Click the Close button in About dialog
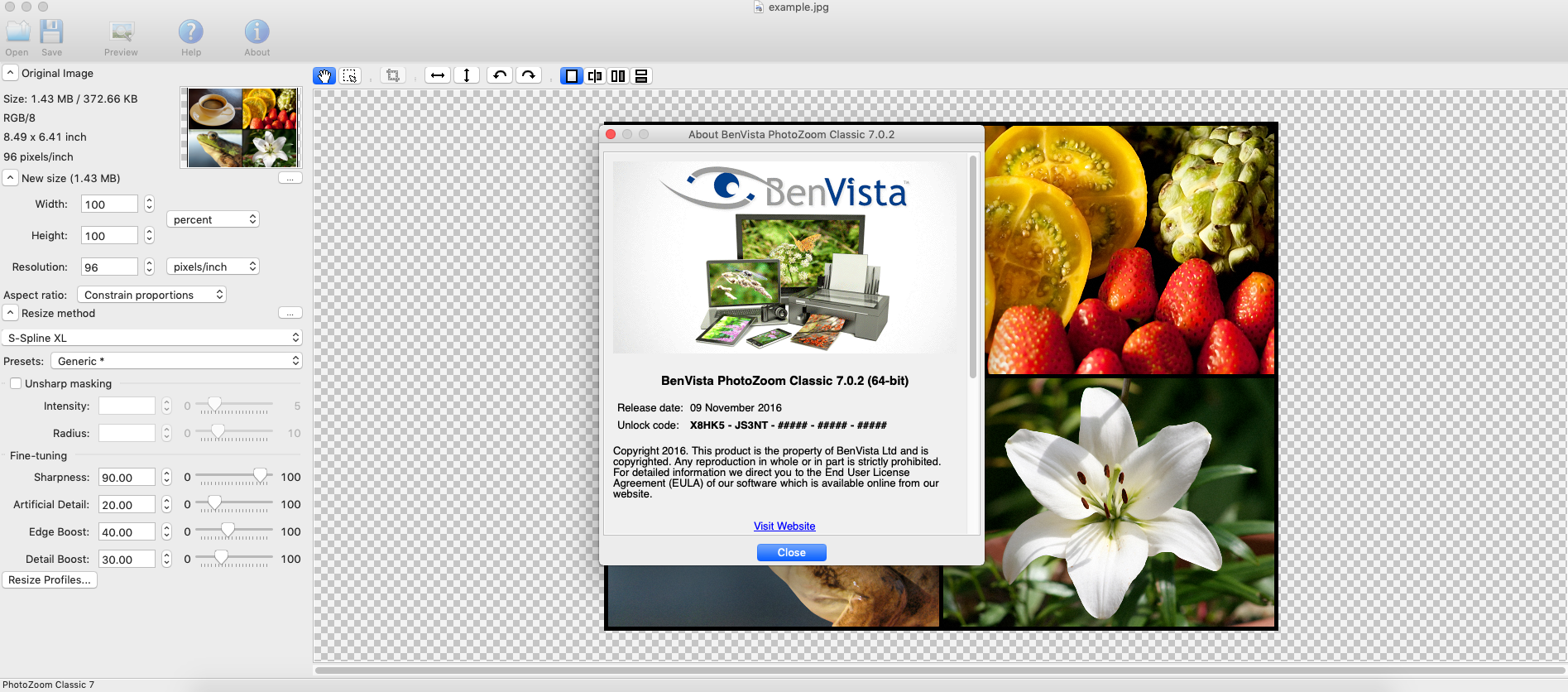 (791, 552)
